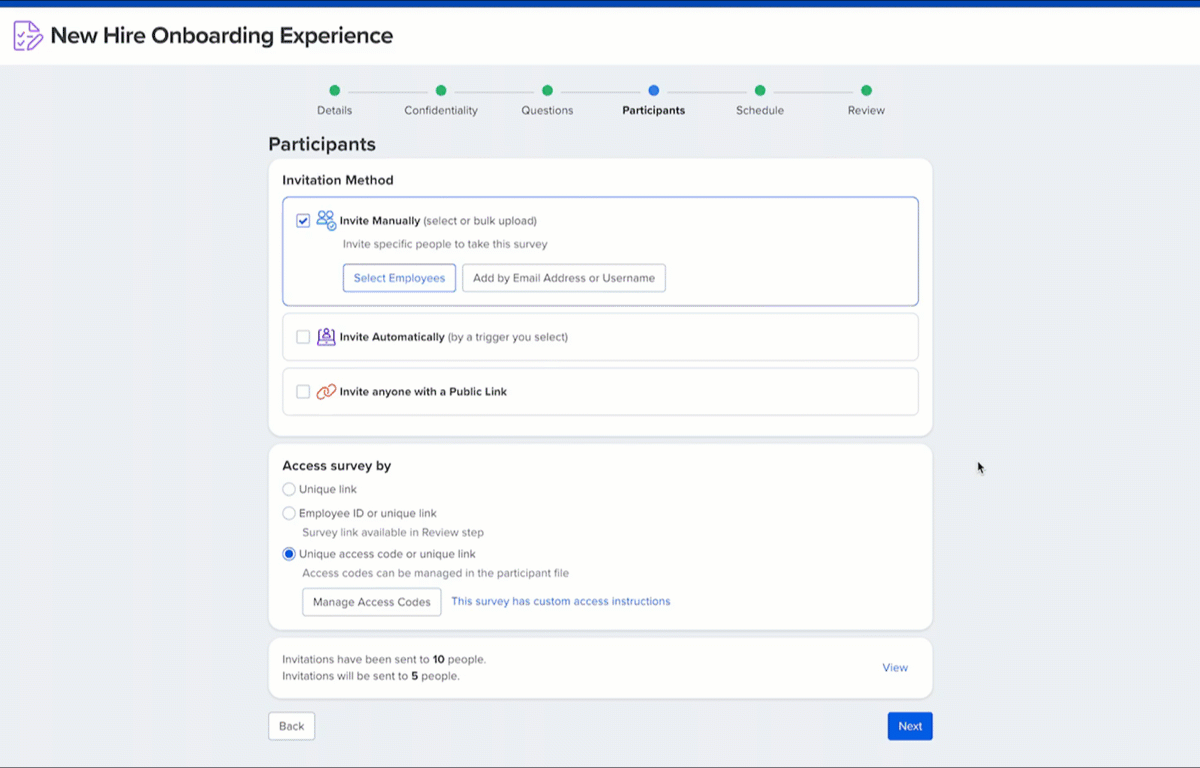Click the Public Link chain icon

pyautogui.click(x=326, y=392)
